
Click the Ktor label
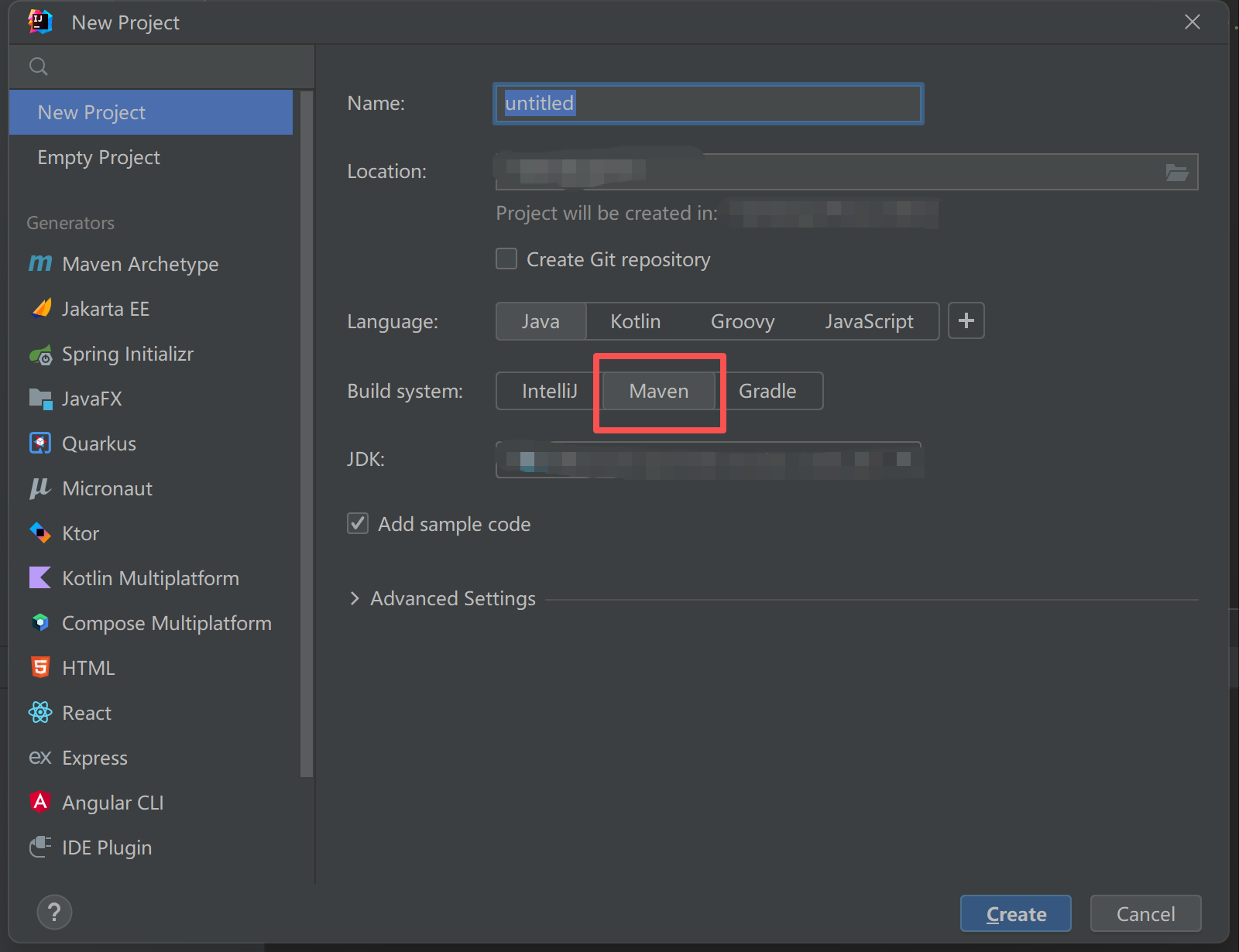(x=81, y=533)
